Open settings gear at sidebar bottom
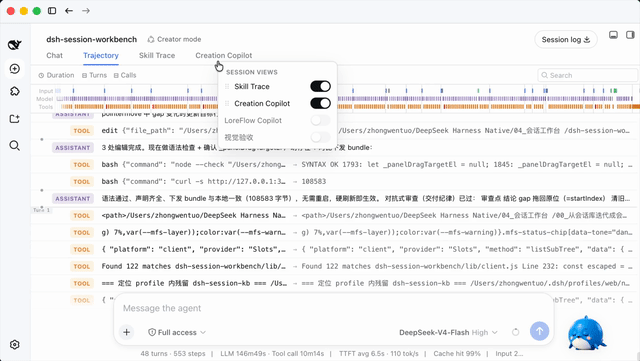The width and height of the screenshot is (640, 361). click(15, 345)
